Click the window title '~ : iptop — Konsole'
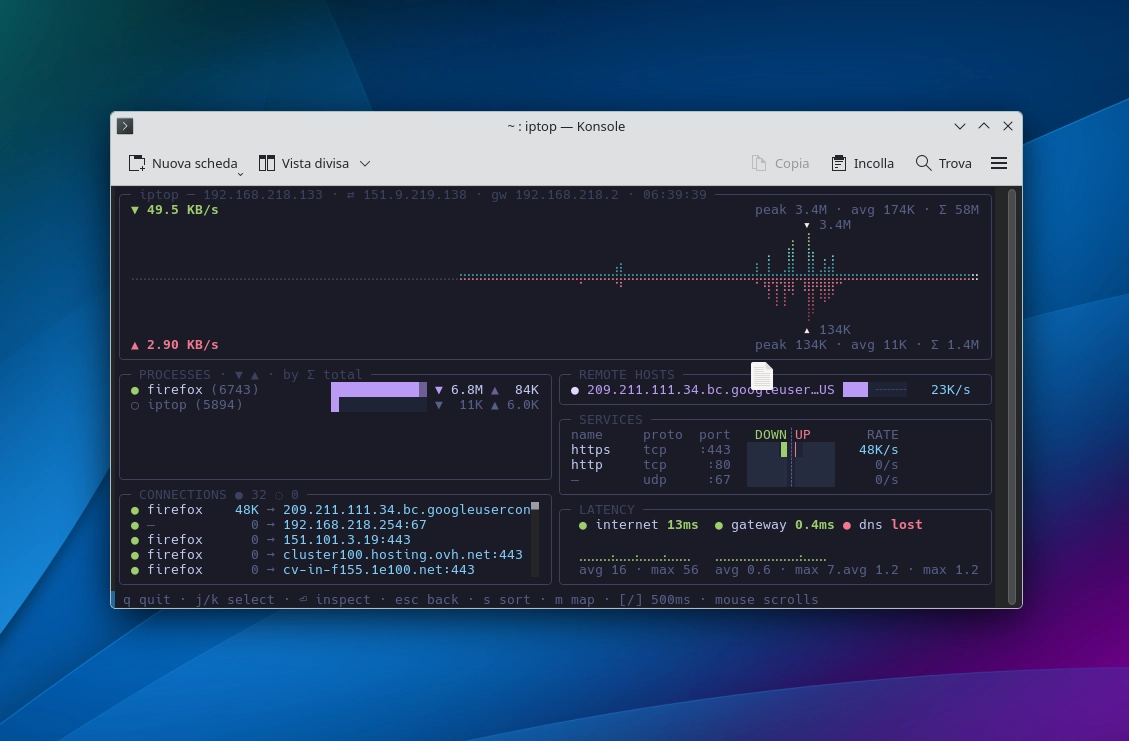Screen dimensions: 1129x741 (x=566, y=126)
